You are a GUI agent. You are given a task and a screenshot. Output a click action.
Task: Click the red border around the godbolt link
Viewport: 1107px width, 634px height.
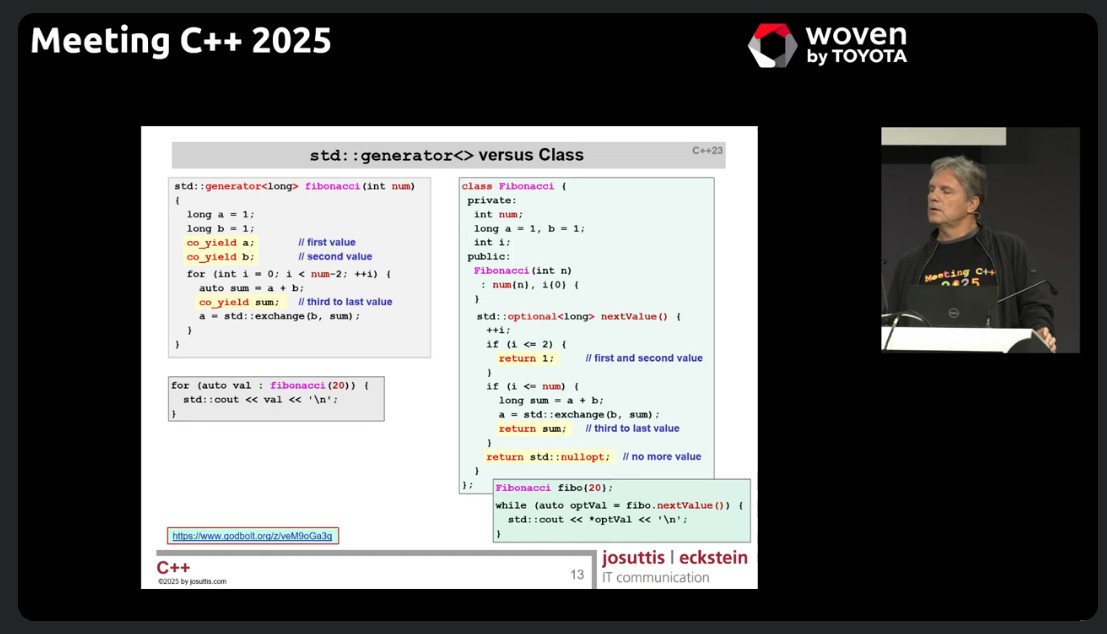pyautogui.click(x=254, y=527)
